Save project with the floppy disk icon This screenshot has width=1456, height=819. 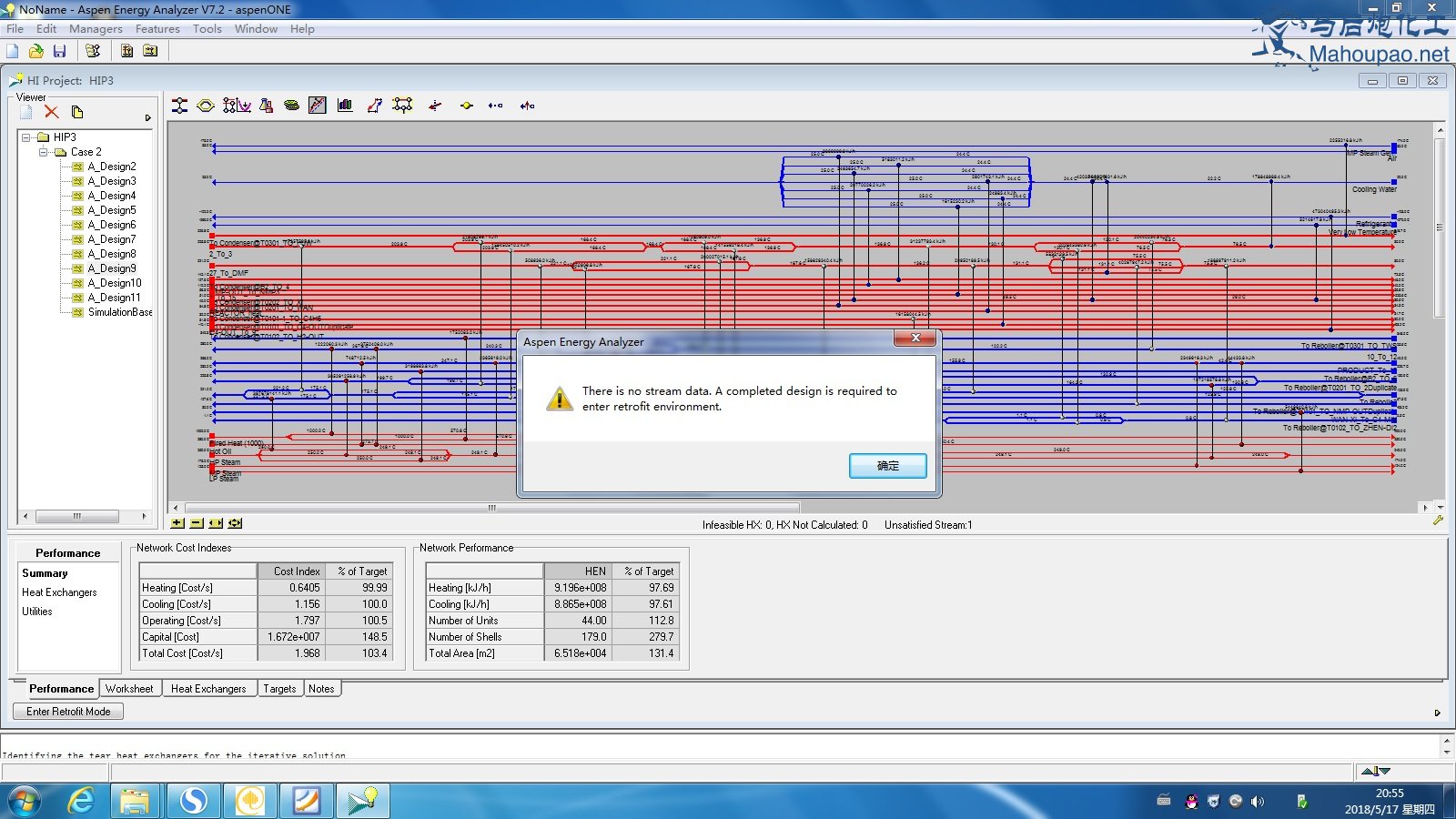coord(60,51)
